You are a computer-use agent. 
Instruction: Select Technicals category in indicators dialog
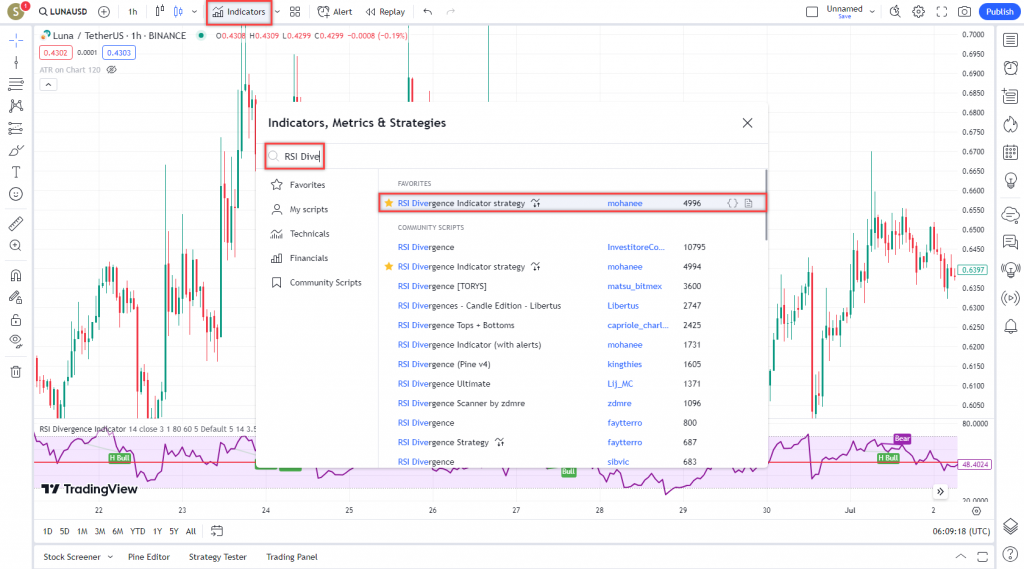[309, 234]
